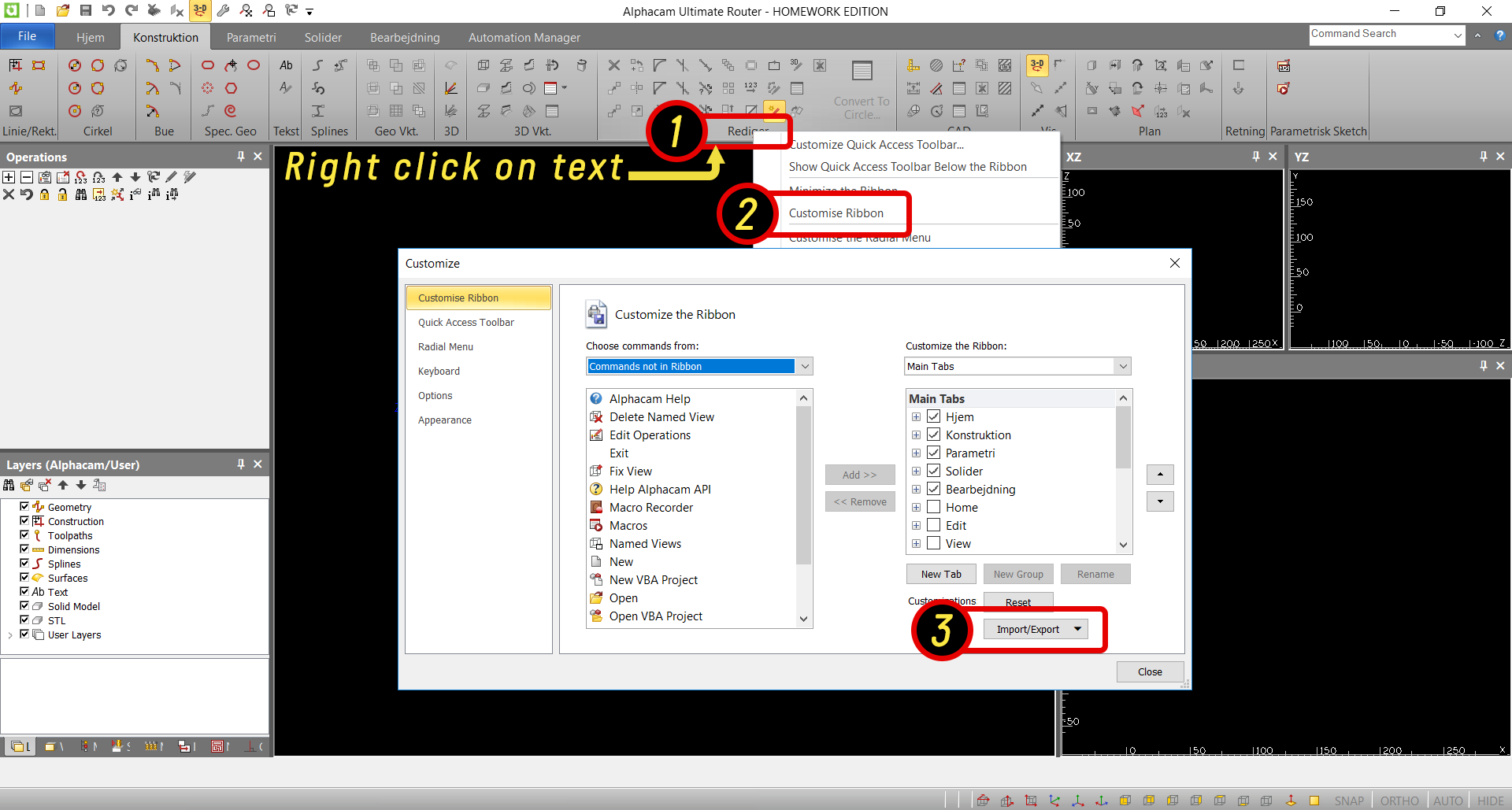Click the Reset button
This screenshot has width=1512, height=810.
tap(1018, 602)
